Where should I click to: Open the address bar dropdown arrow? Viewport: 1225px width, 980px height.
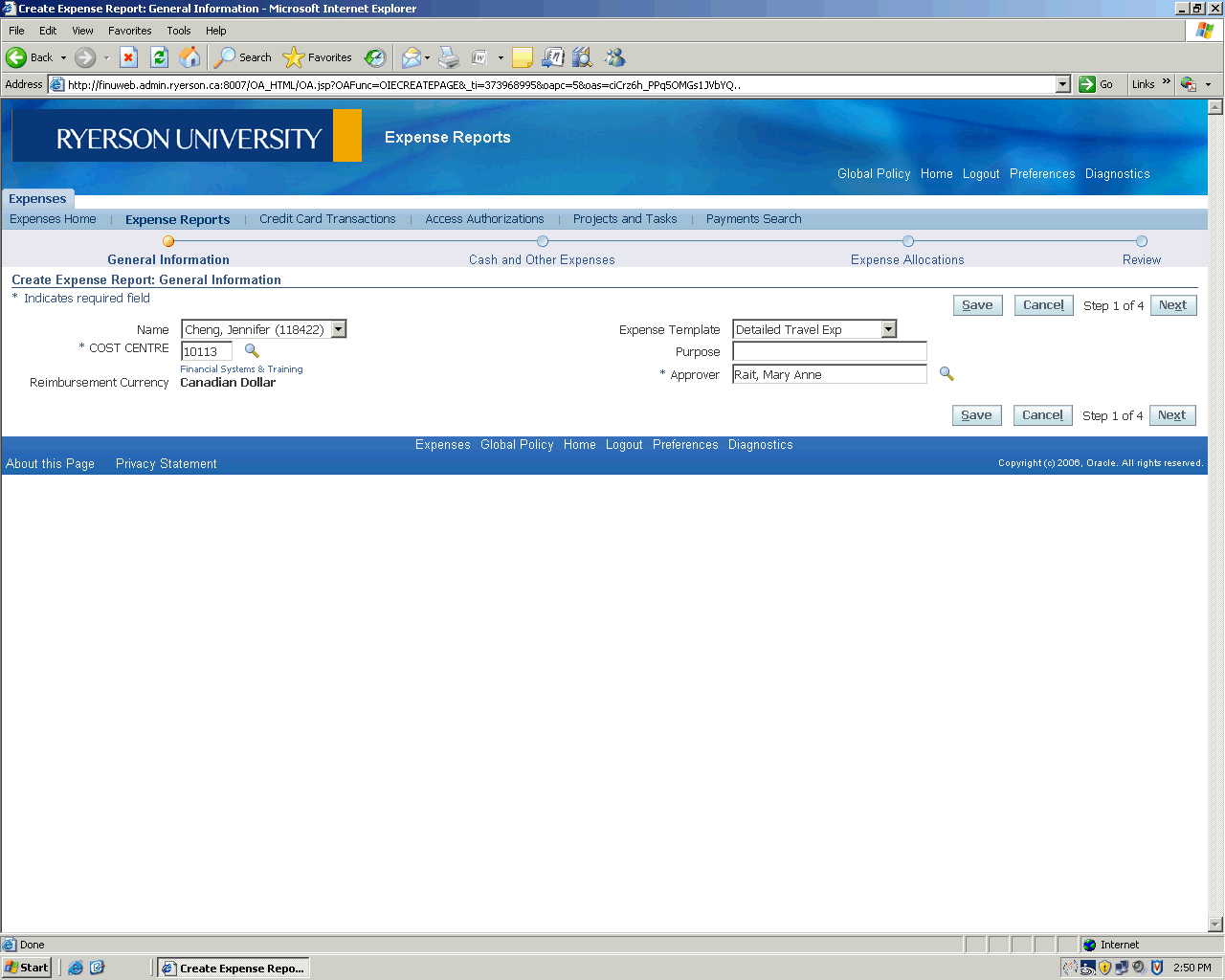[x=1062, y=84]
